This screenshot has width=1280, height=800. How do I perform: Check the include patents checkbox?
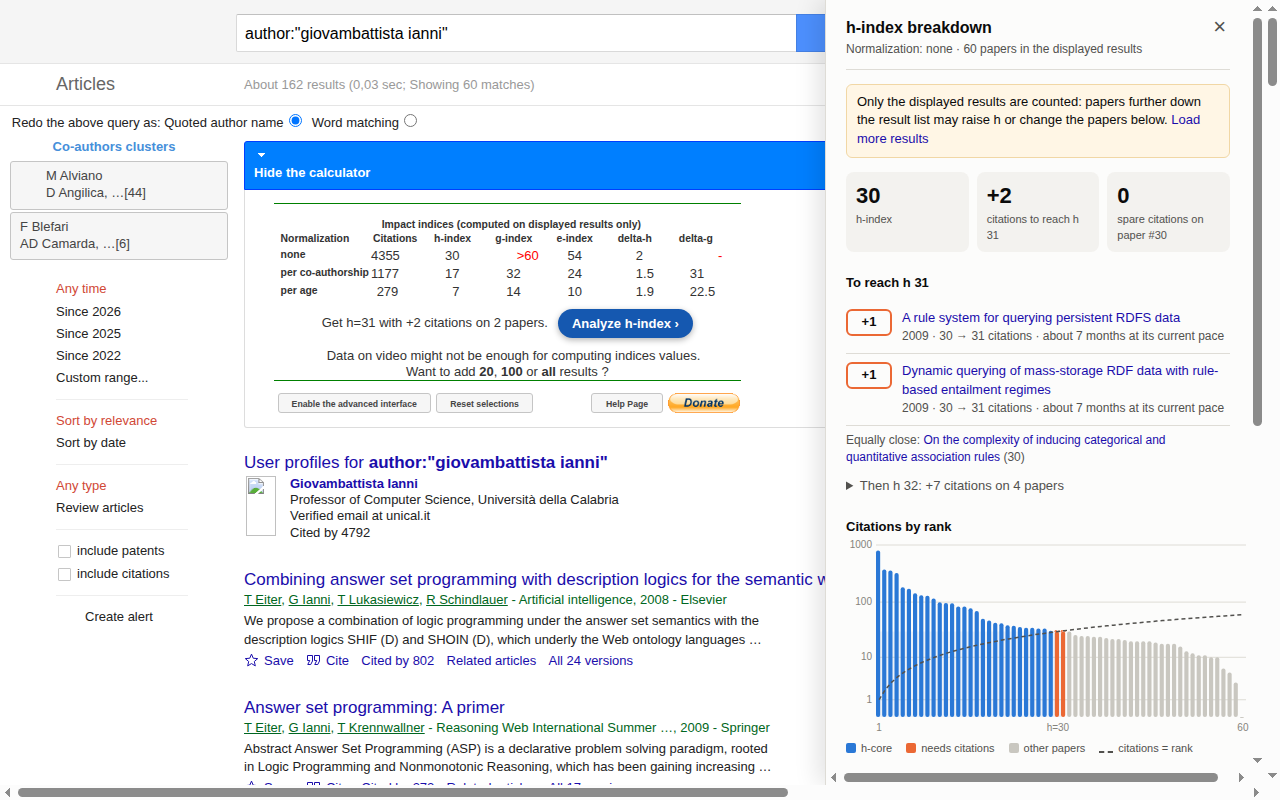click(64, 551)
